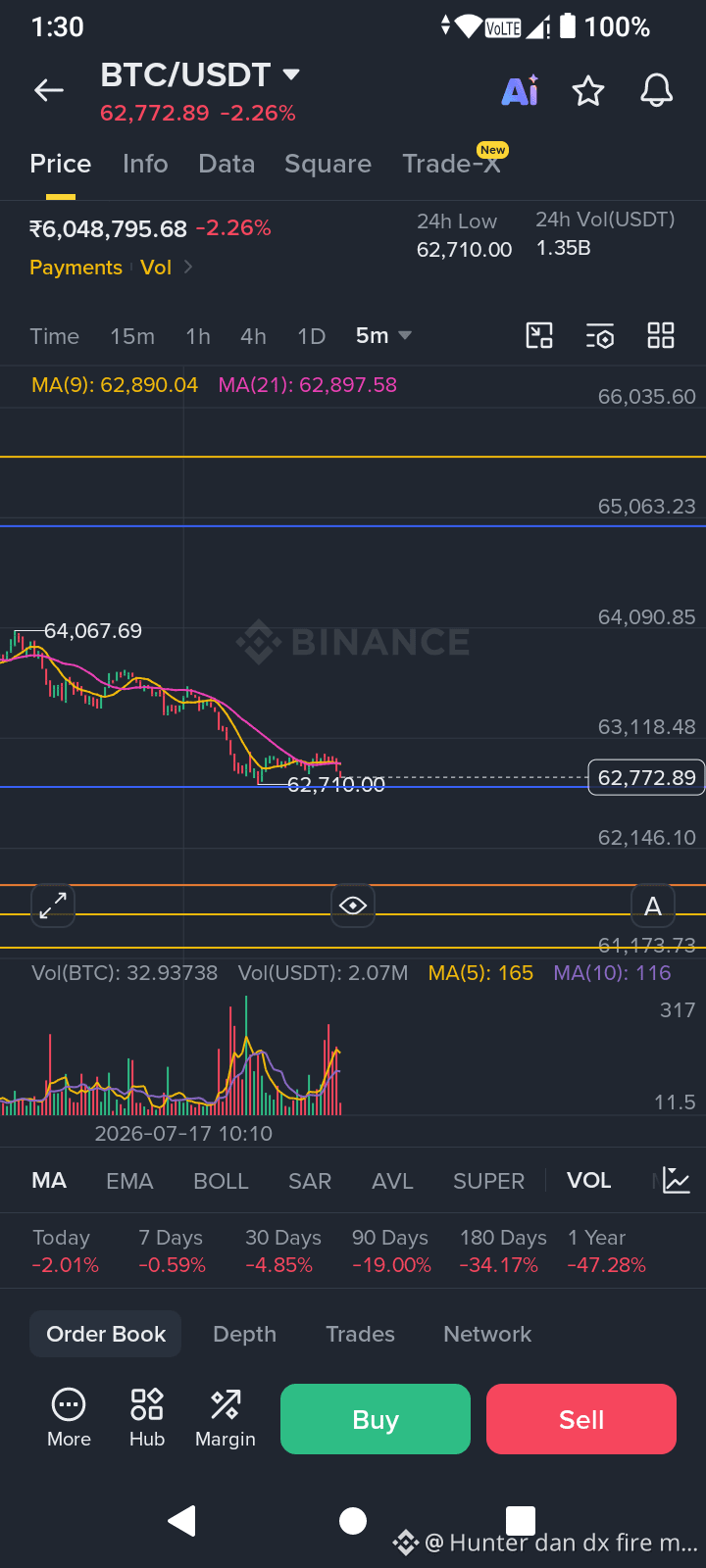
Task: Switch to the Price tab
Action: [61, 164]
